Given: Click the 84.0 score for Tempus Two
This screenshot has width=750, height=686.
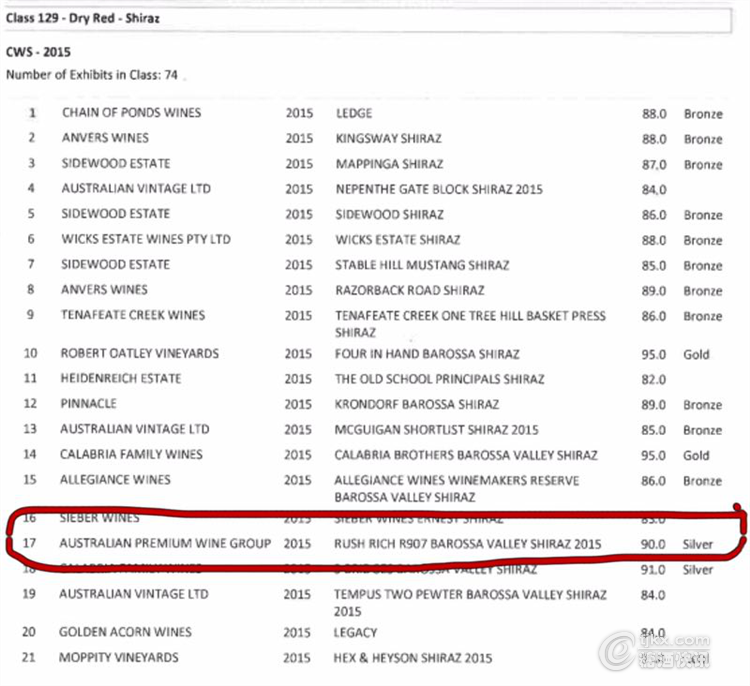Looking at the screenshot, I should 653,595.
